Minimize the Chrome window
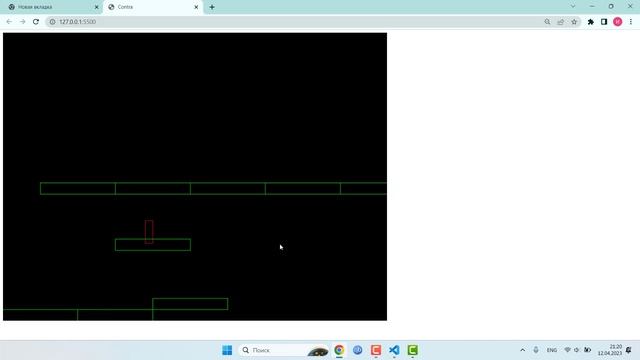 click(x=592, y=7)
